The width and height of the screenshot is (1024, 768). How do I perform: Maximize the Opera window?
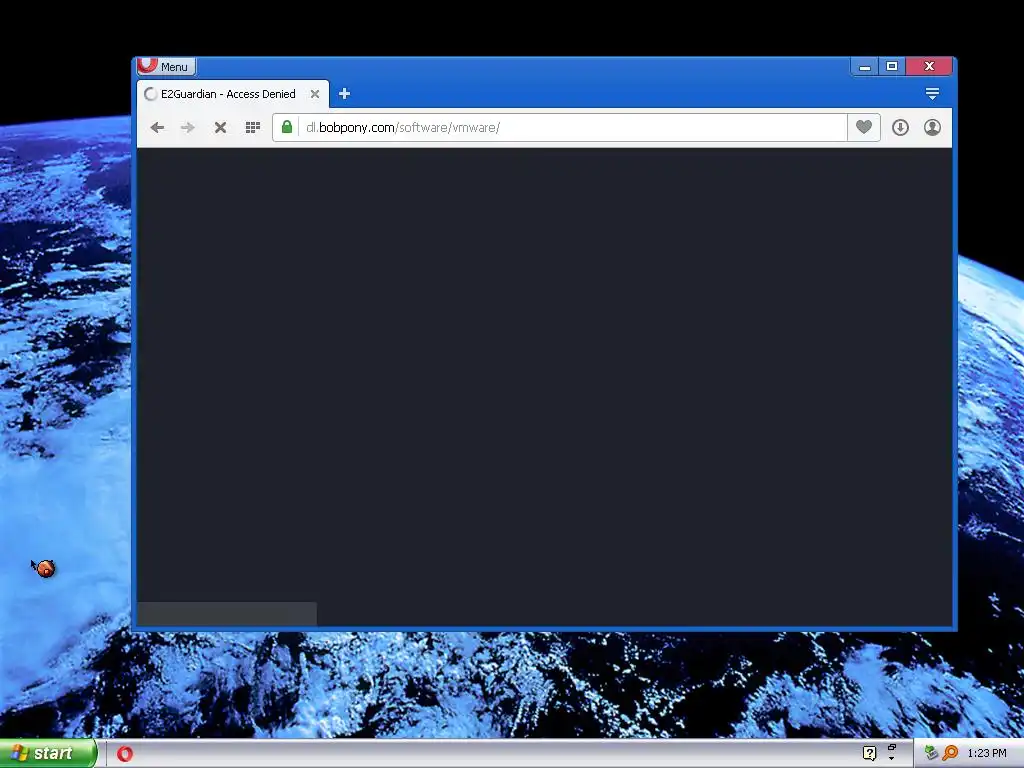point(891,66)
